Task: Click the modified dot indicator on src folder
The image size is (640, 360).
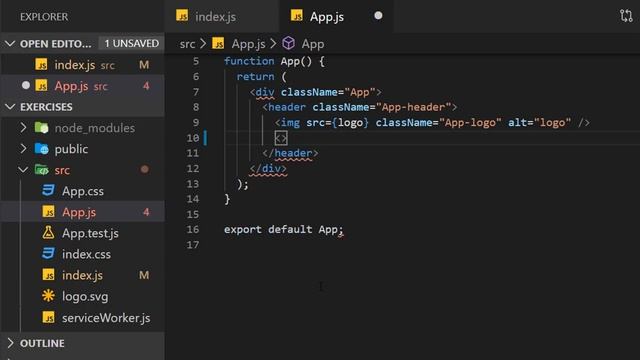Action: [144, 169]
